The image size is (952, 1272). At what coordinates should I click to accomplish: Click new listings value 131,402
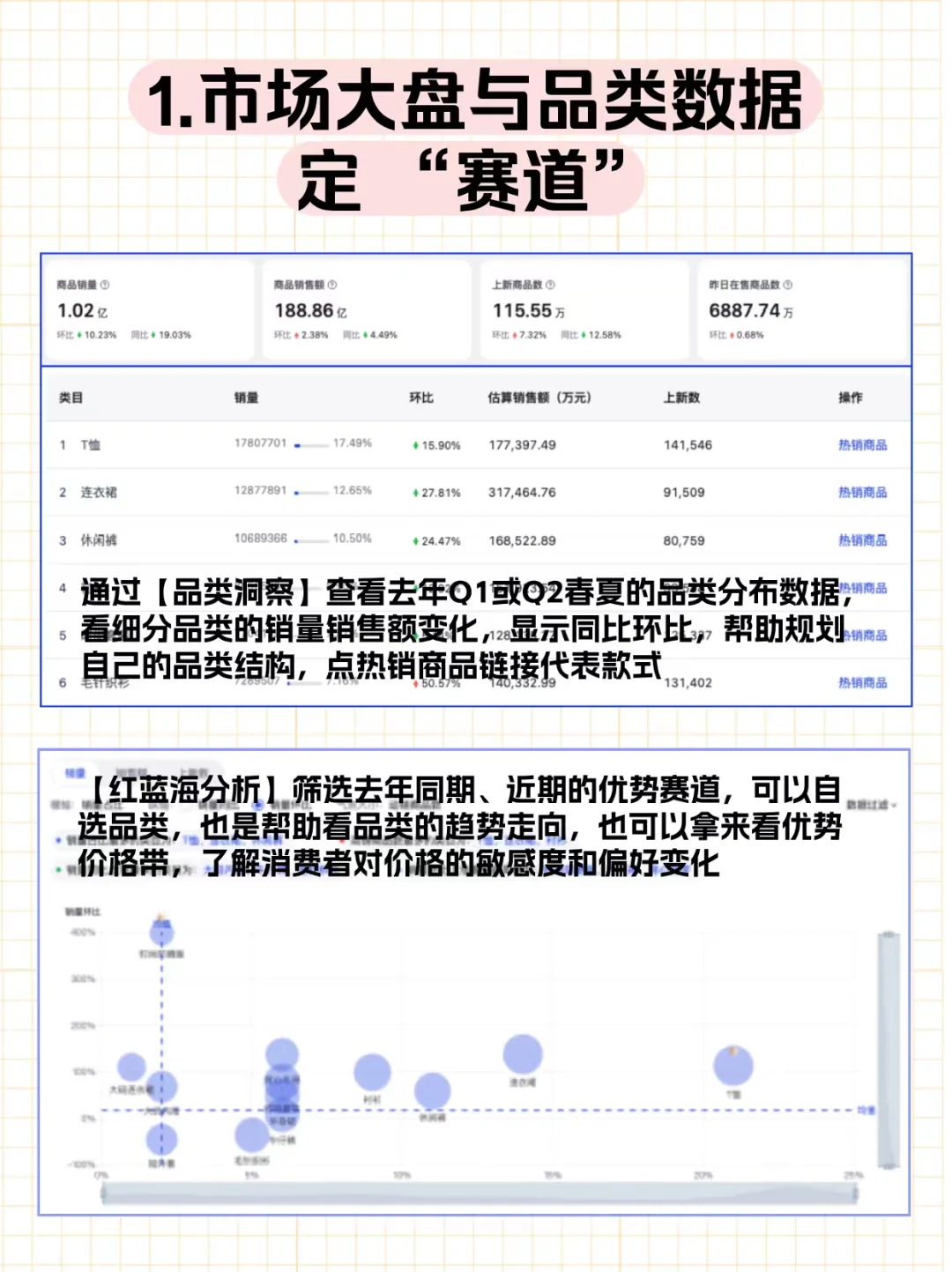pos(688,683)
